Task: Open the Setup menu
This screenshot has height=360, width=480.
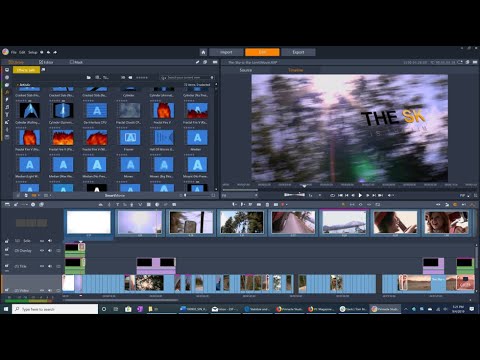Action: 33,52
